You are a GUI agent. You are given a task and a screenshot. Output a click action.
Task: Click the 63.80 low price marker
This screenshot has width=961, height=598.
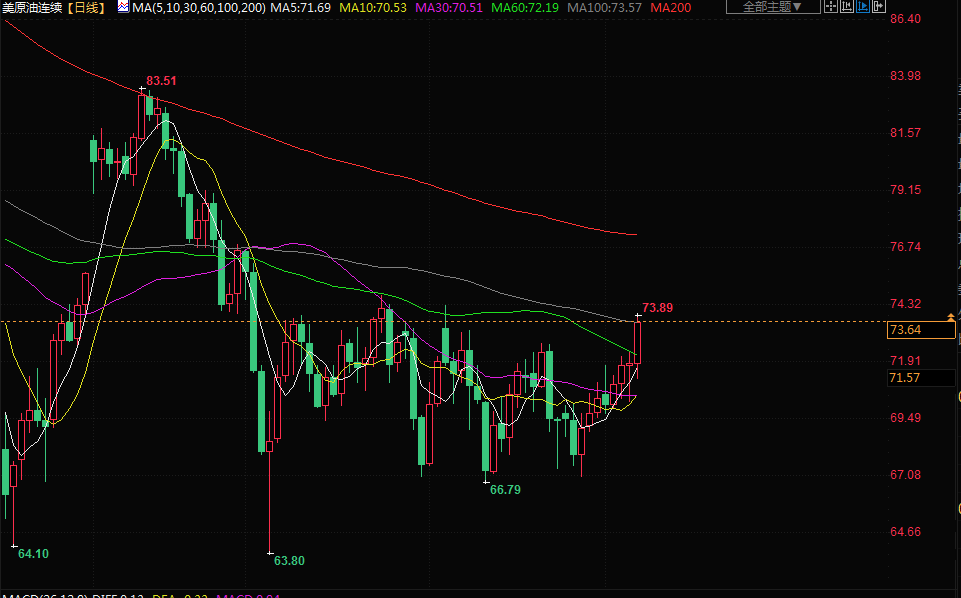[289, 561]
